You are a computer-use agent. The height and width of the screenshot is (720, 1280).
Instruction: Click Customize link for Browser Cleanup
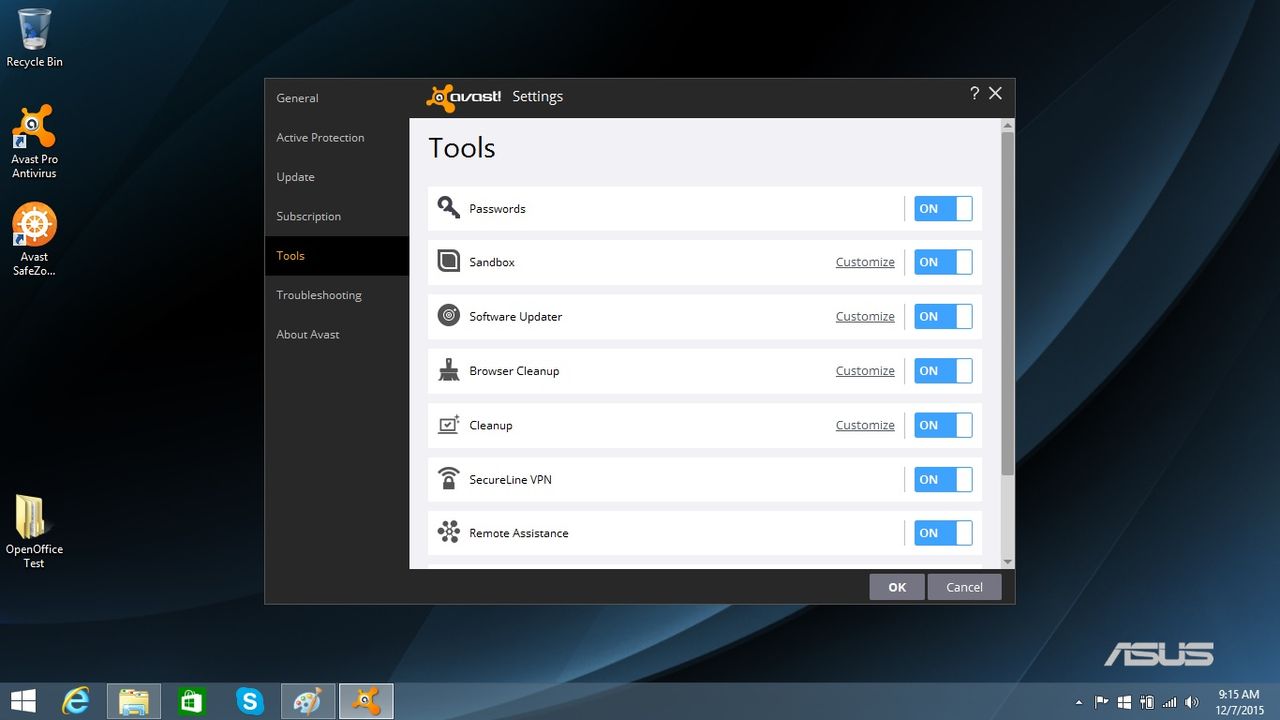coord(865,370)
